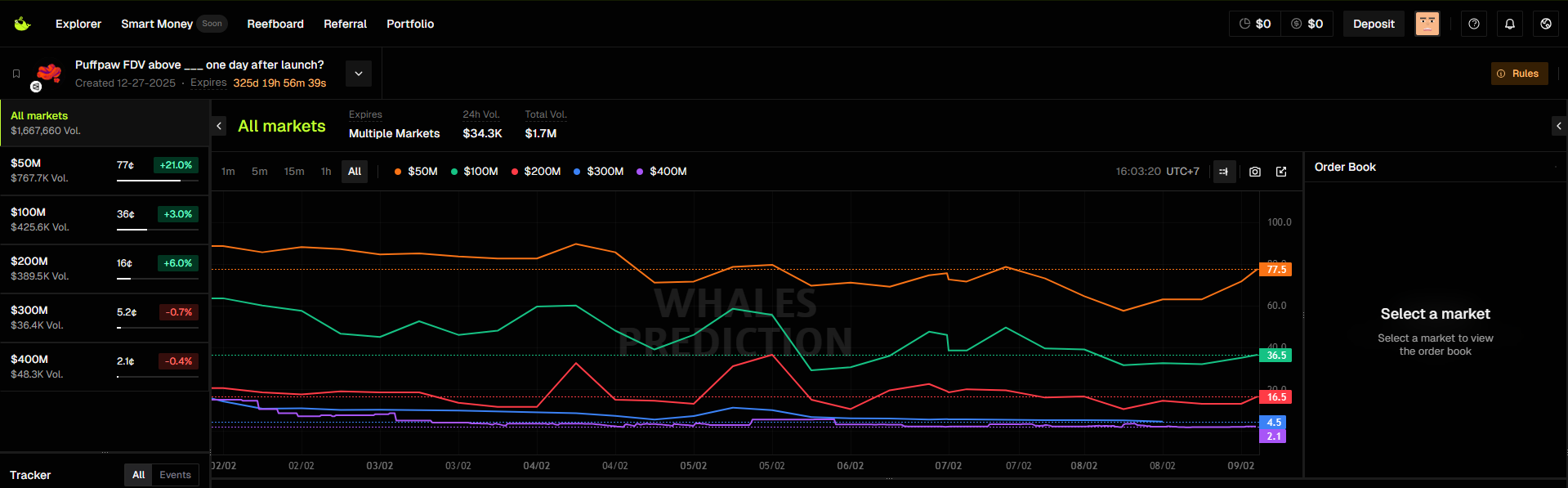Select the $400M market row
The height and width of the screenshot is (488, 1568).
[105, 367]
